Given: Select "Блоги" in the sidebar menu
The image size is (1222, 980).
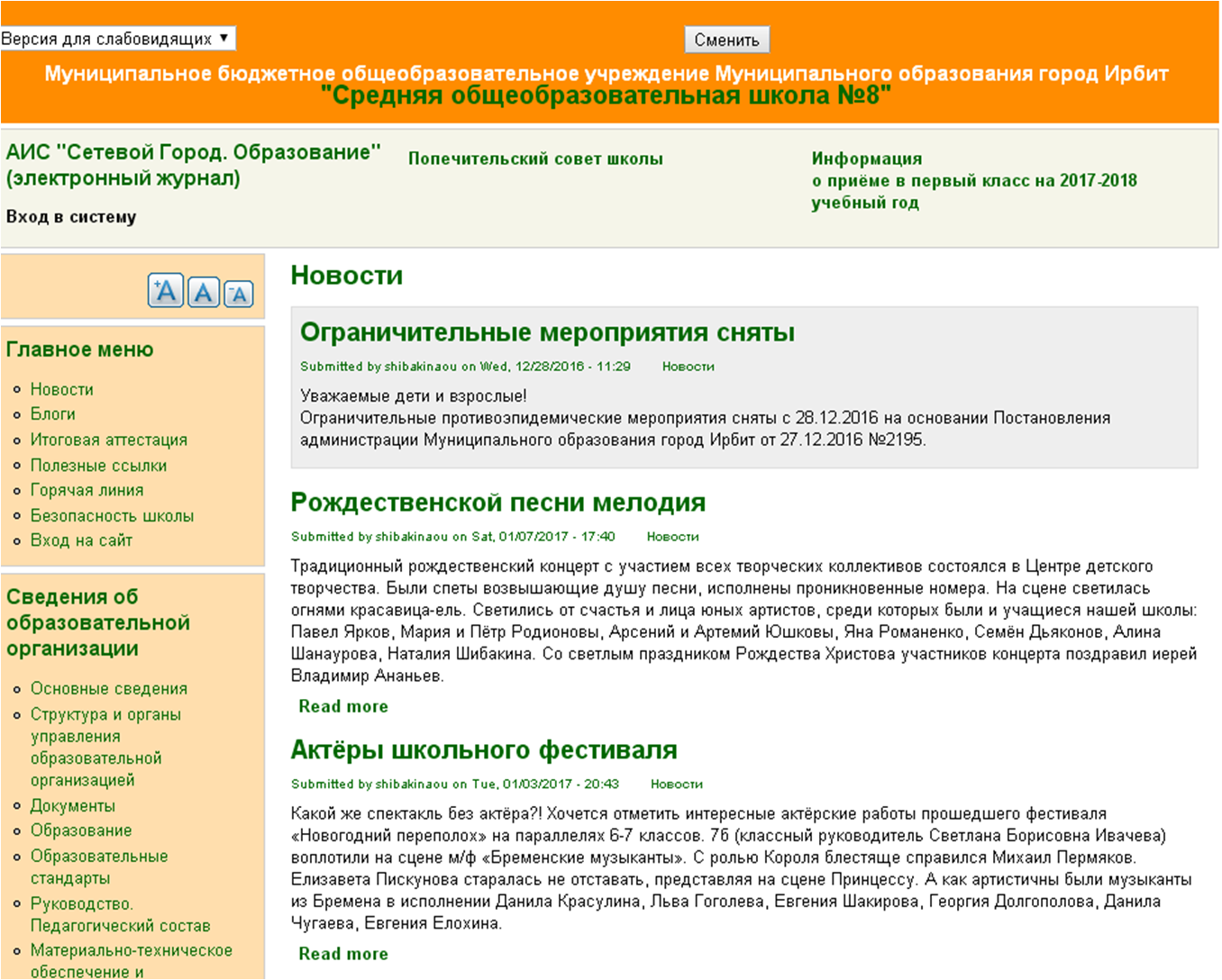Looking at the screenshot, I should coord(52,413).
